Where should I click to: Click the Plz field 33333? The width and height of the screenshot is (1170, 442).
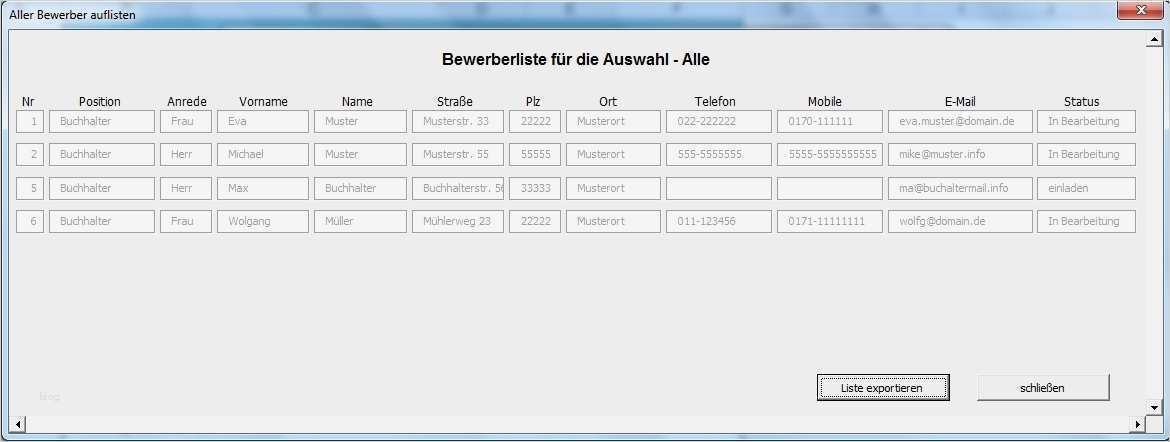click(535, 188)
